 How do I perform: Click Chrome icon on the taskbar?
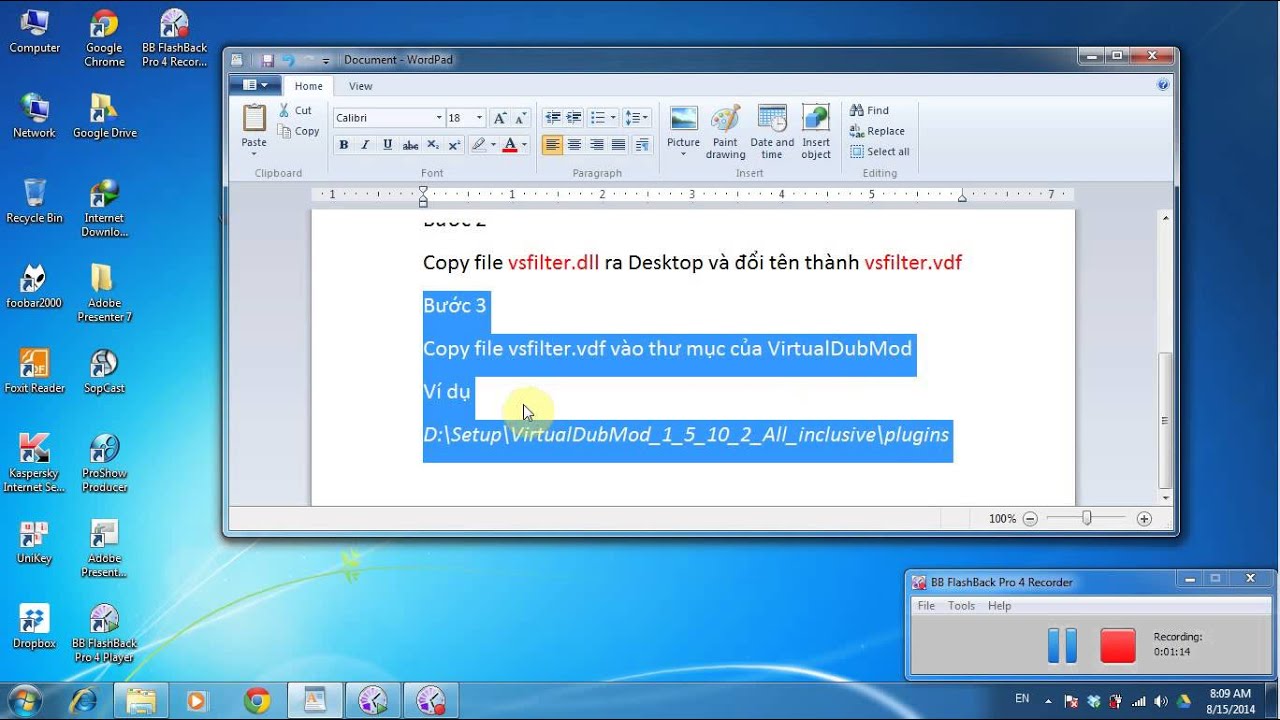[x=257, y=701]
